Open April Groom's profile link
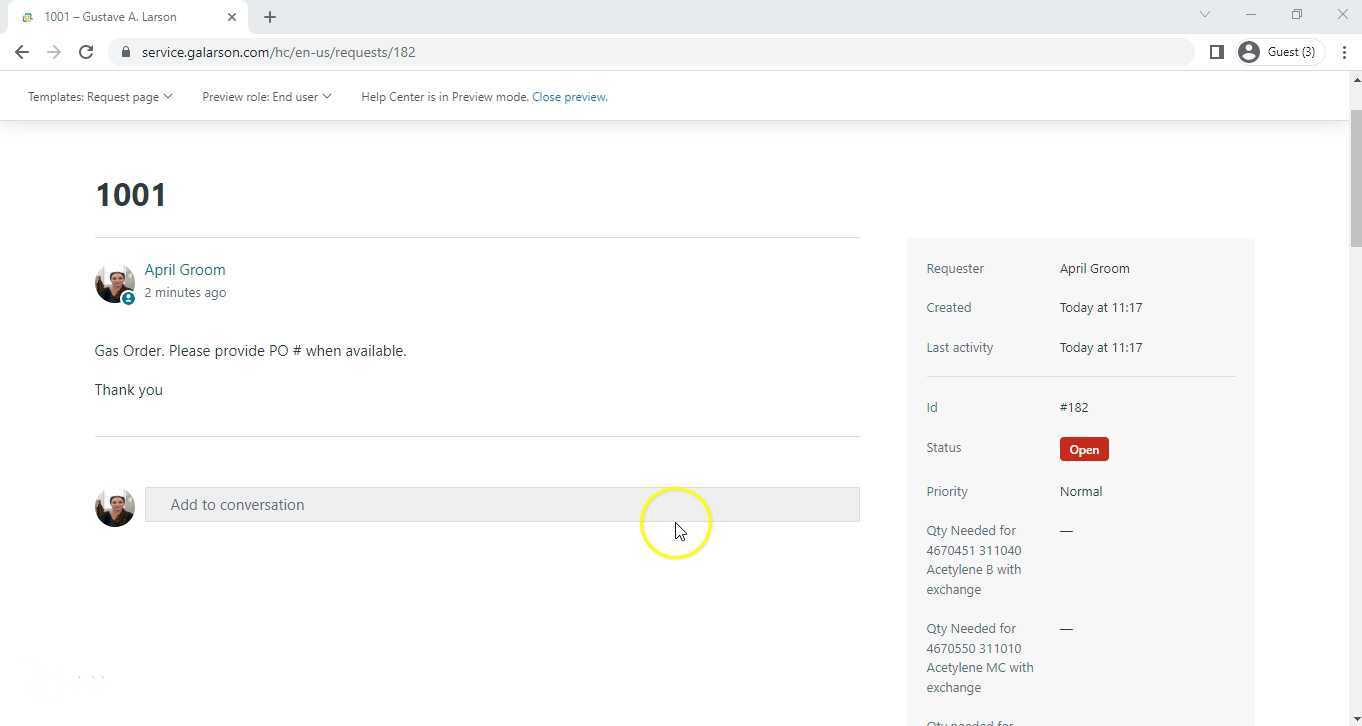The height and width of the screenshot is (726, 1362). (185, 270)
